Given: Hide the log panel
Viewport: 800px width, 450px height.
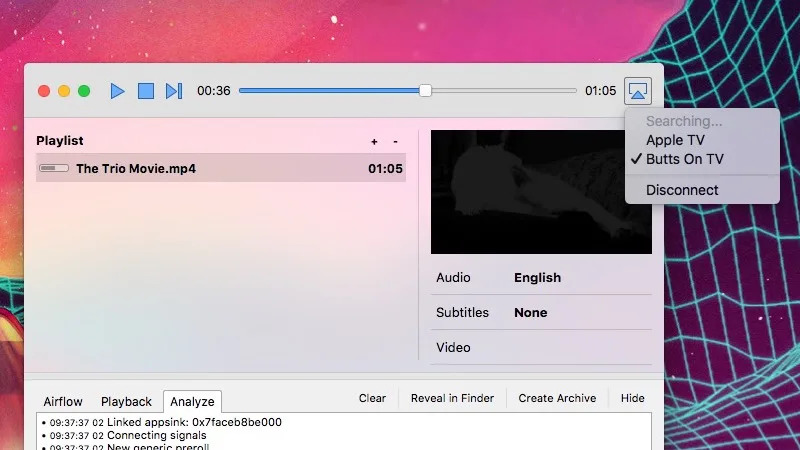Looking at the screenshot, I should coord(632,398).
